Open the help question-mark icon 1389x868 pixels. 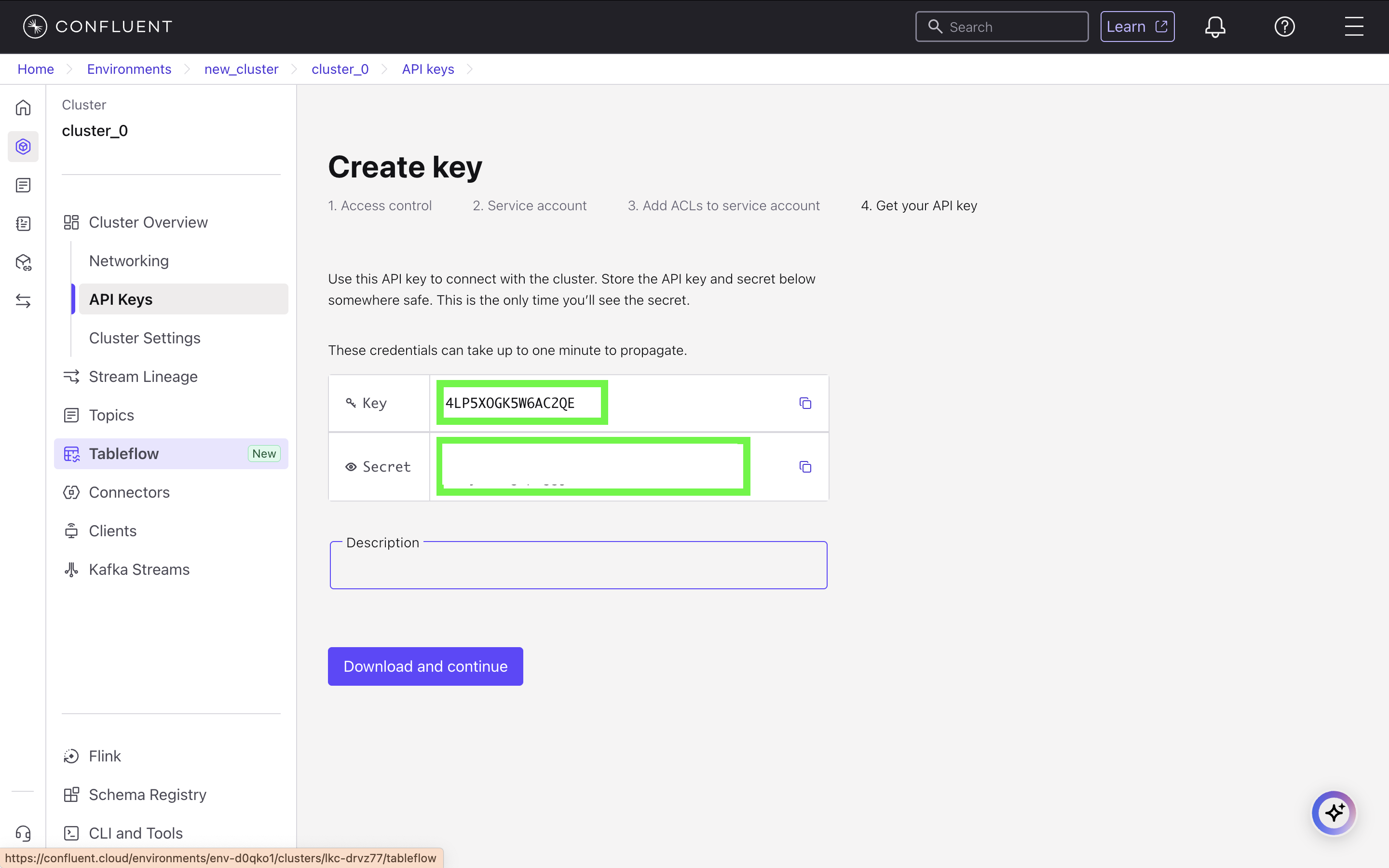pos(1285,26)
